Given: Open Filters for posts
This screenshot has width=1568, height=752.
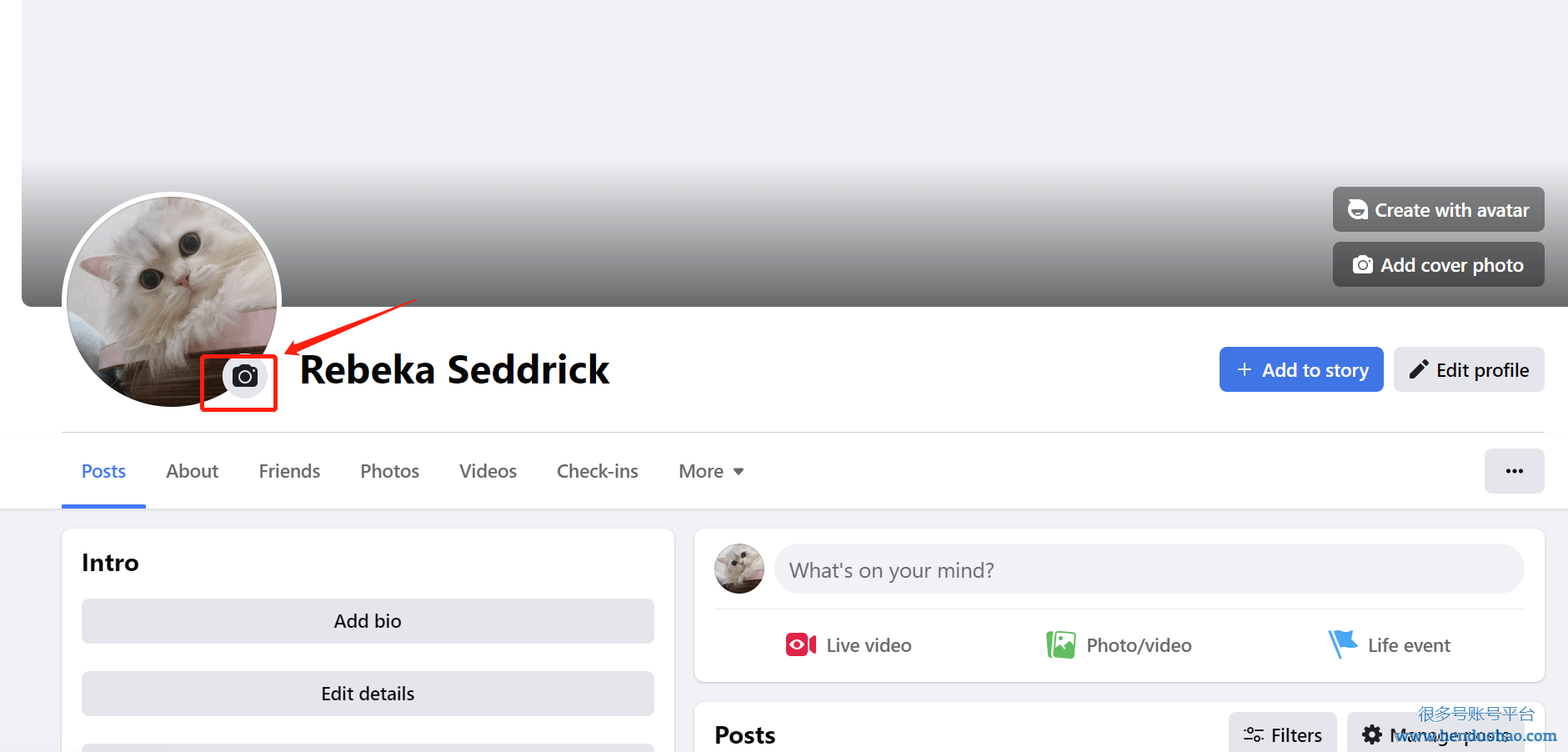Looking at the screenshot, I should (x=1282, y=734).
